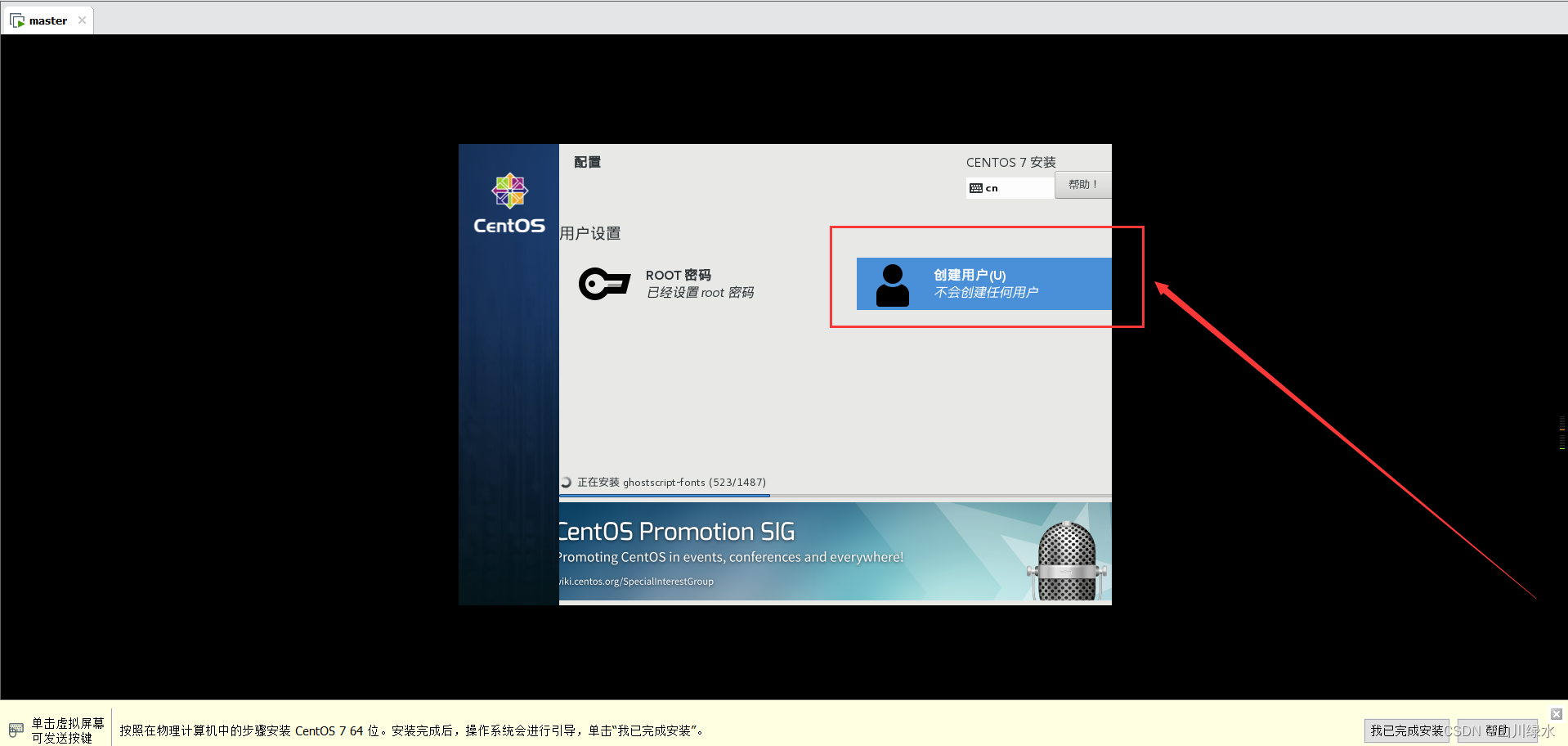
Task: Click the 用户设置 section heading
Action: (590, 234)
